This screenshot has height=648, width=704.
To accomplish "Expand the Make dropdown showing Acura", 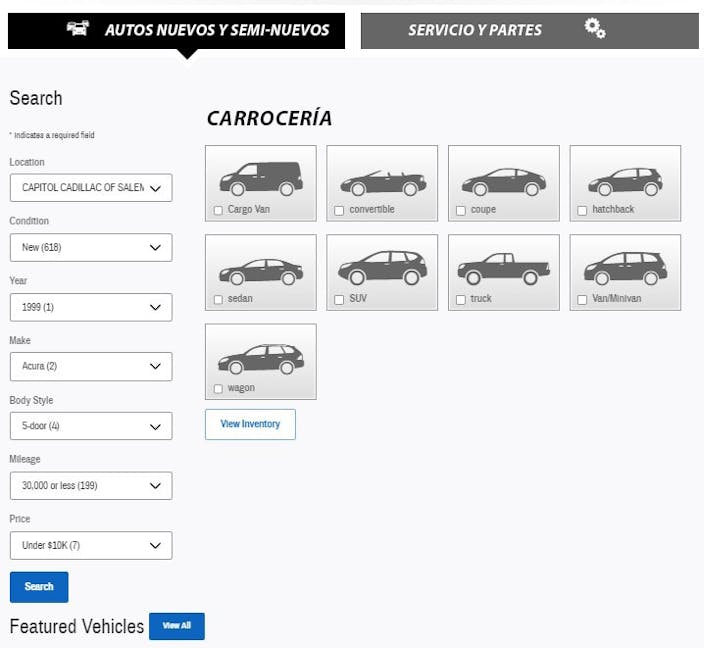I will point(91,367).
